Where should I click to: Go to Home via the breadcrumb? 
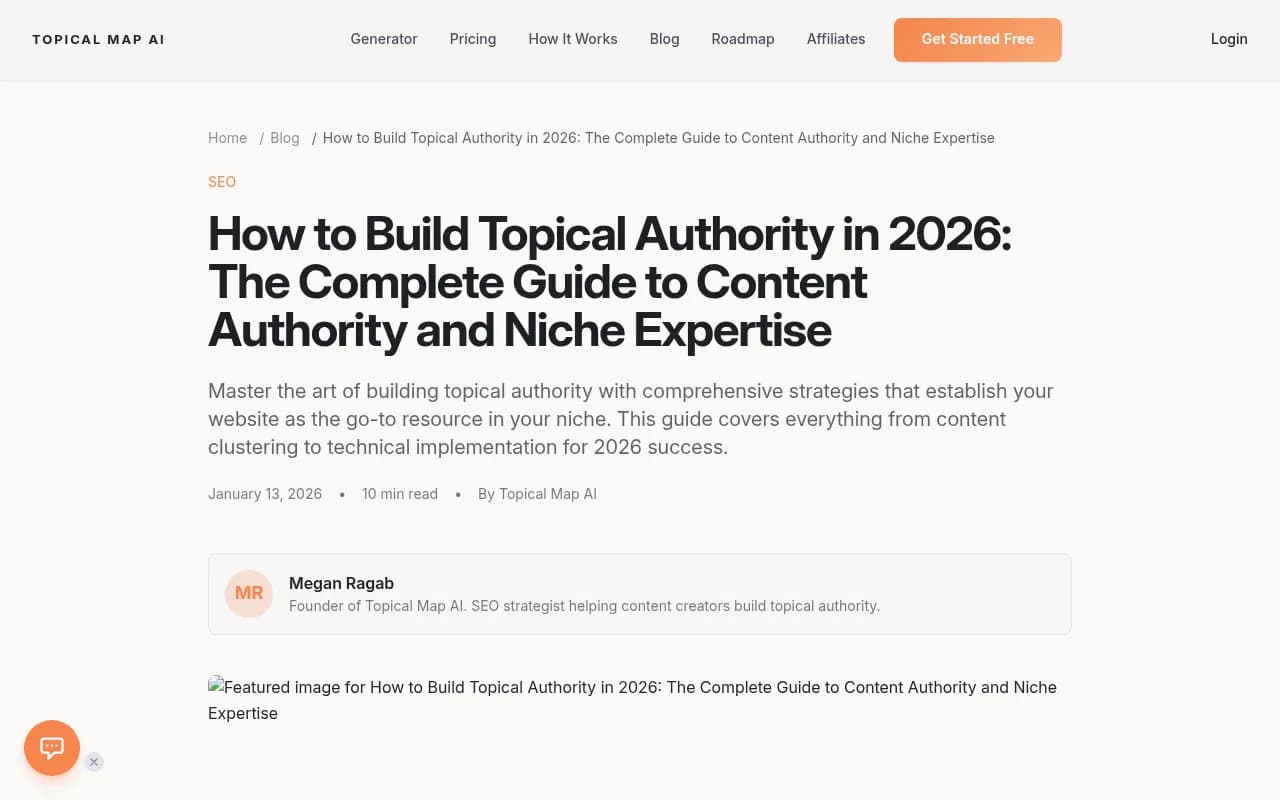tap(227, 138)
